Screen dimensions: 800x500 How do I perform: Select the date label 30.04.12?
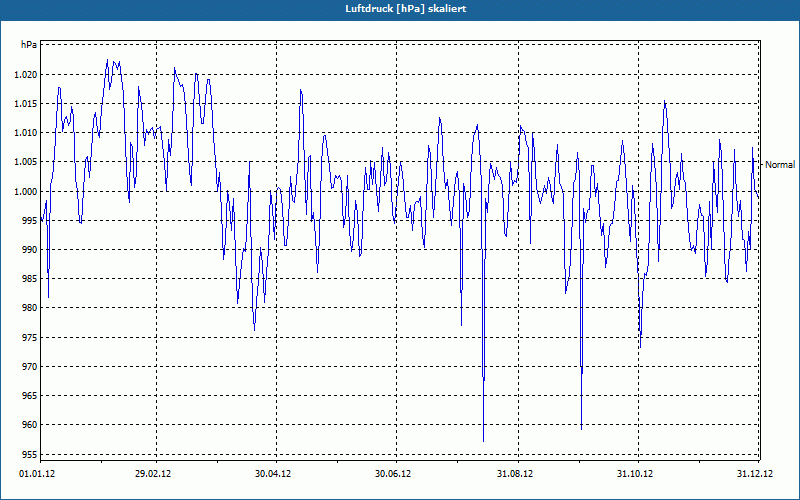[273, 474]
